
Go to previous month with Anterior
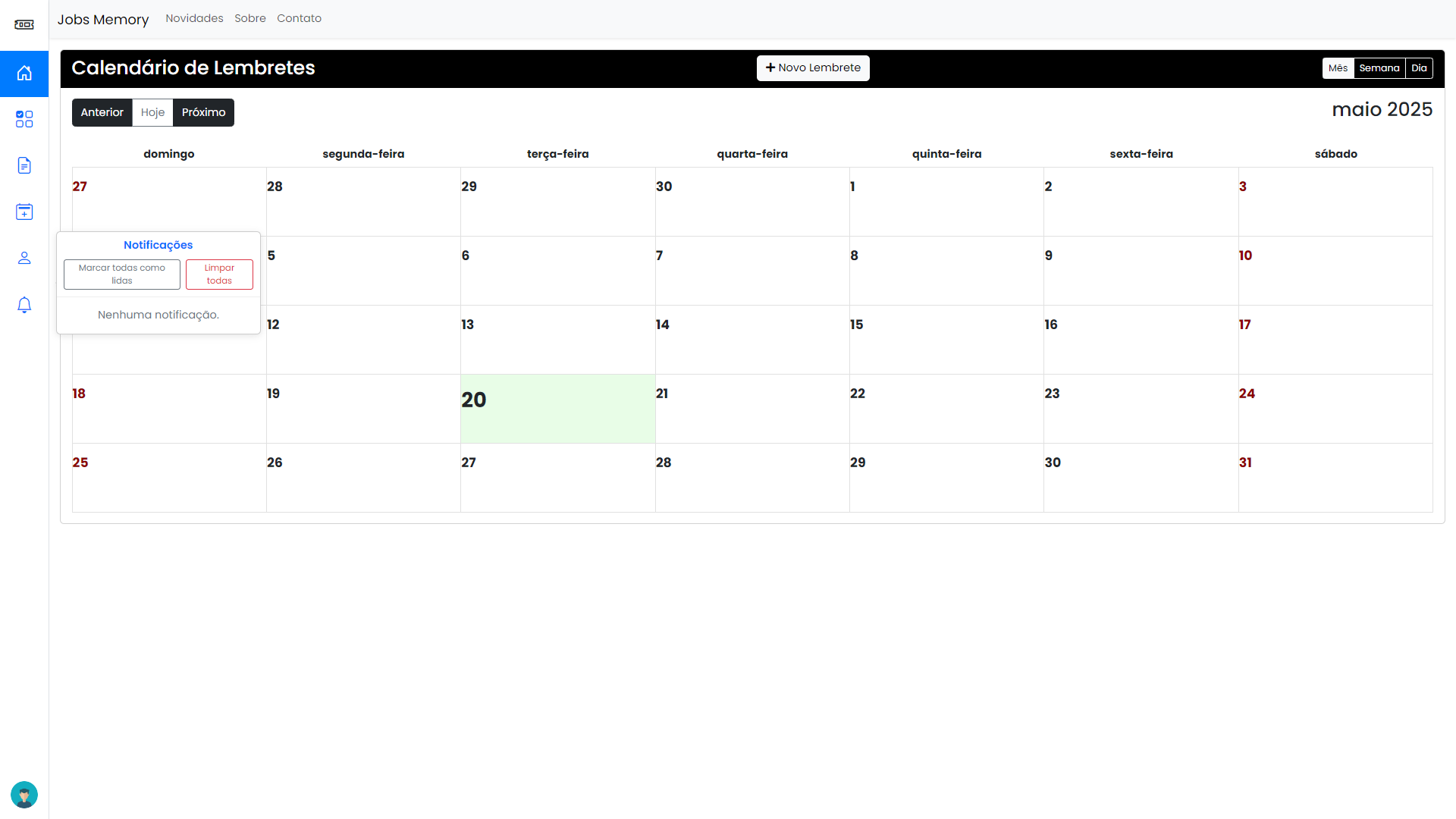102,112
